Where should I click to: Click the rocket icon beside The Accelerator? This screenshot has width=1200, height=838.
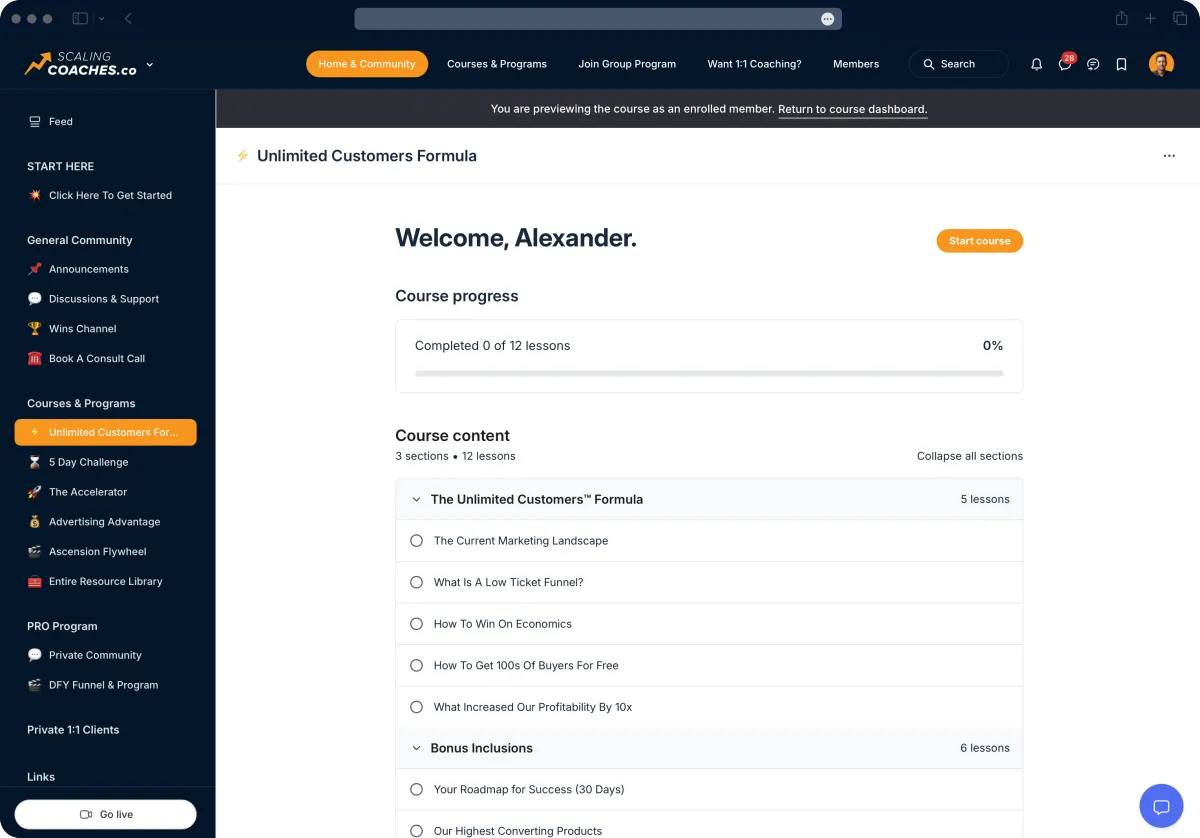click(x=35, y=492)
